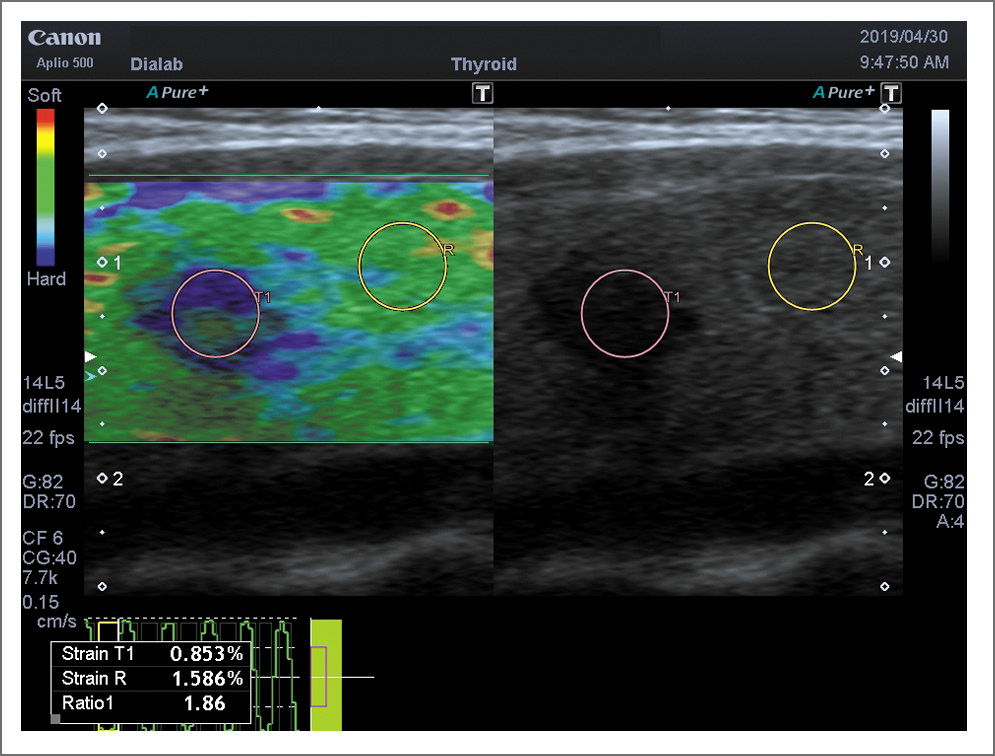The height and width of the screenshot is (756, 995).
Task: Click the Ratio1 result row
Action: tap(150, 703)
